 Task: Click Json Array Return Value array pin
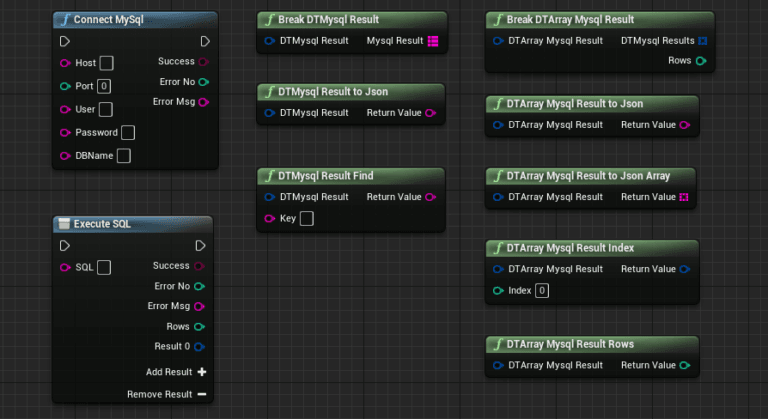point(684,197)
